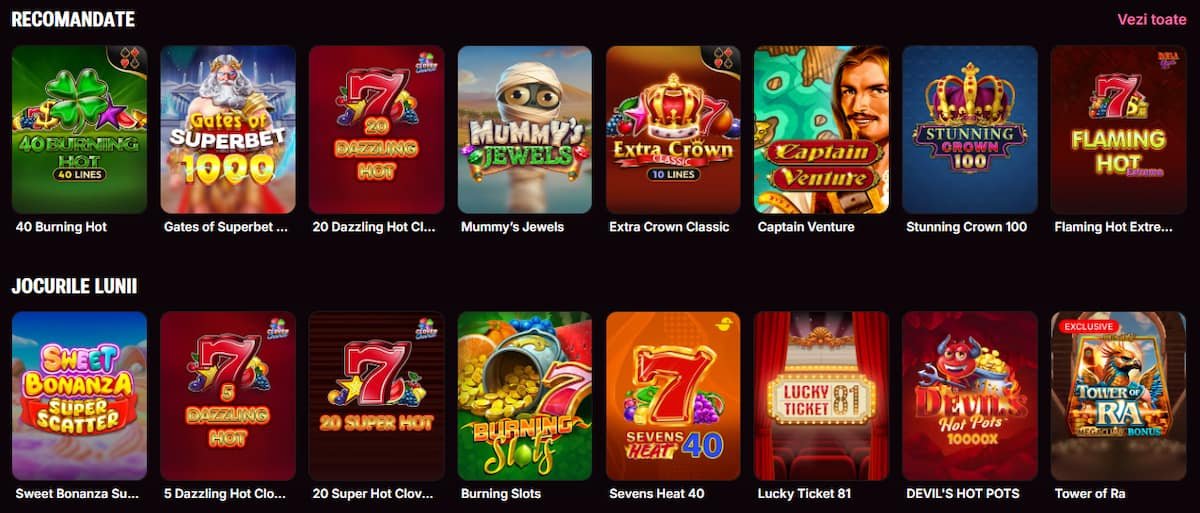Open the 40 Burning Hot game tile
Viewport: 1200px width, 513px height.
pos(79,129)
